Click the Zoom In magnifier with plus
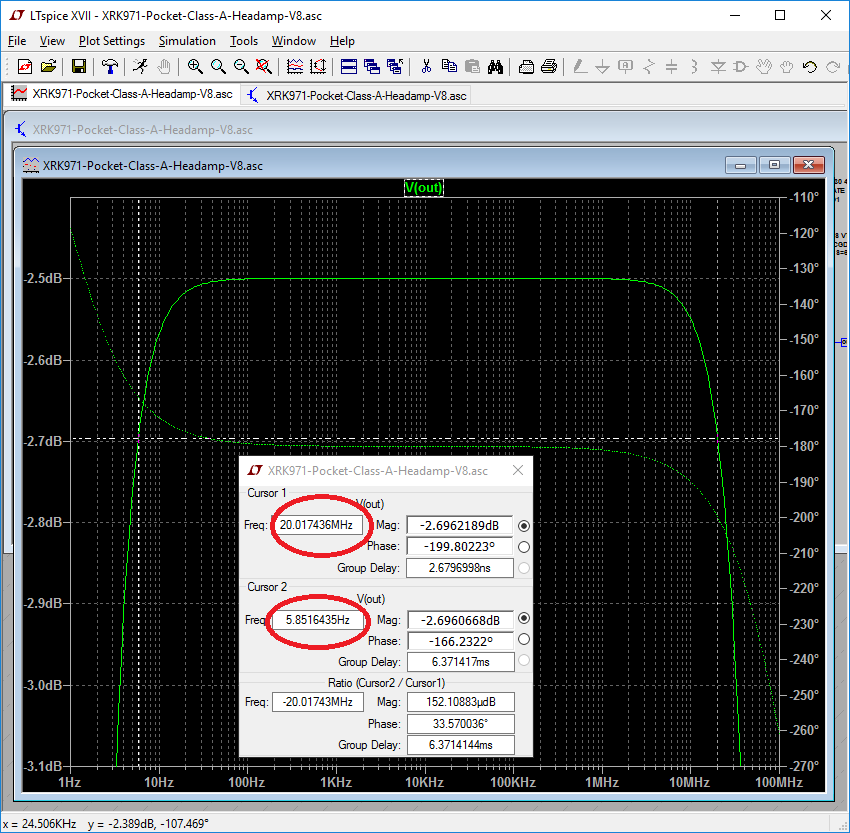 [x=195, y=67]
